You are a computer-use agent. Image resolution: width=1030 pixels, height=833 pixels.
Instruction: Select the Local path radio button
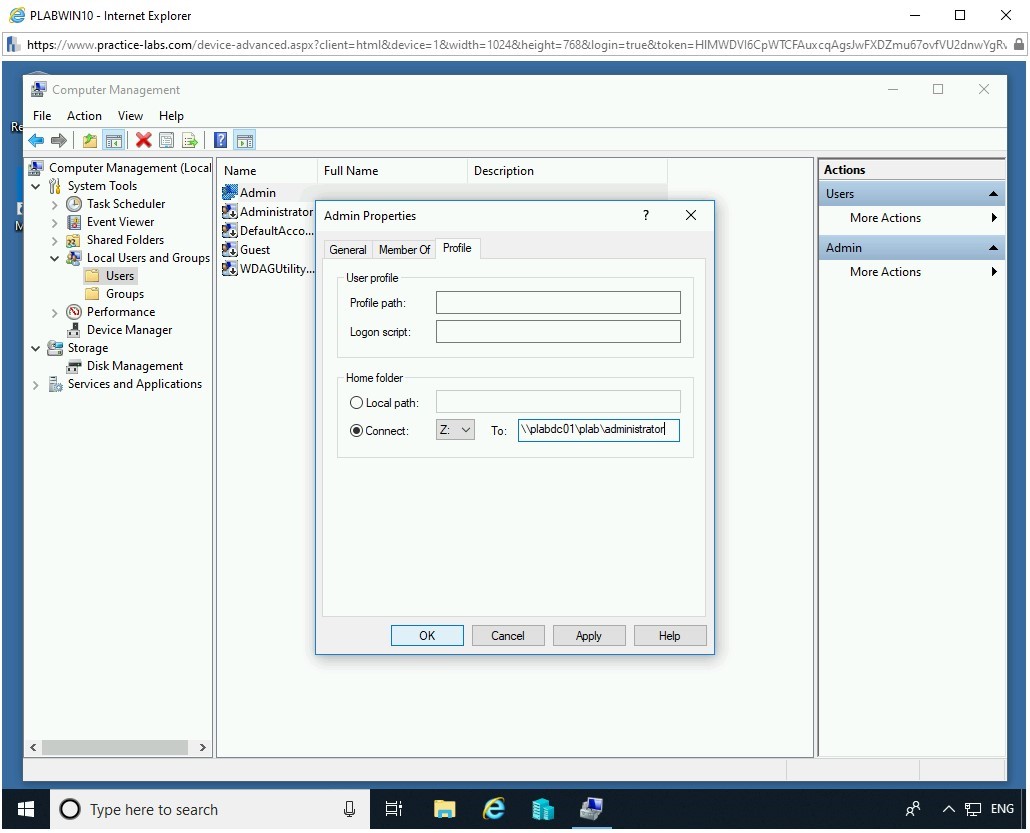(x=356, y=403)
